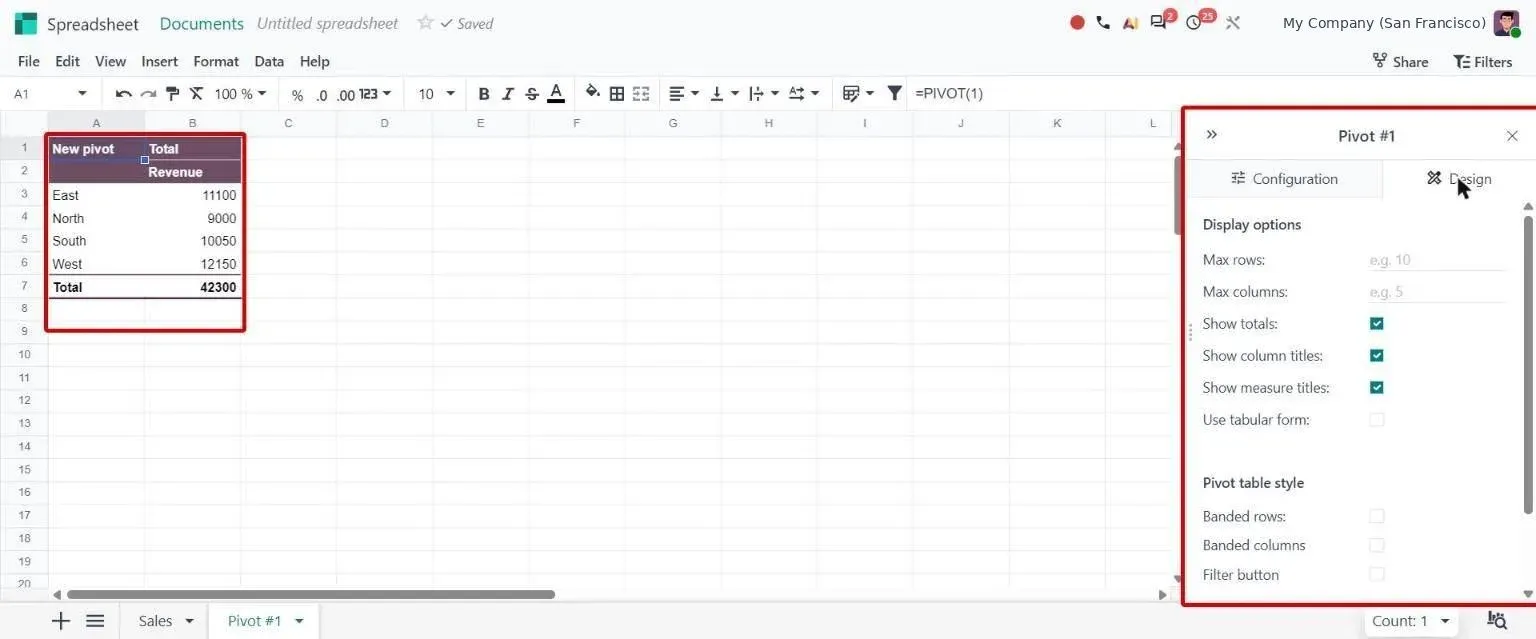Screen dimensions: 1536x639
Task: Open the font size 10 dropdown
Action: click(x=436, y=94)
